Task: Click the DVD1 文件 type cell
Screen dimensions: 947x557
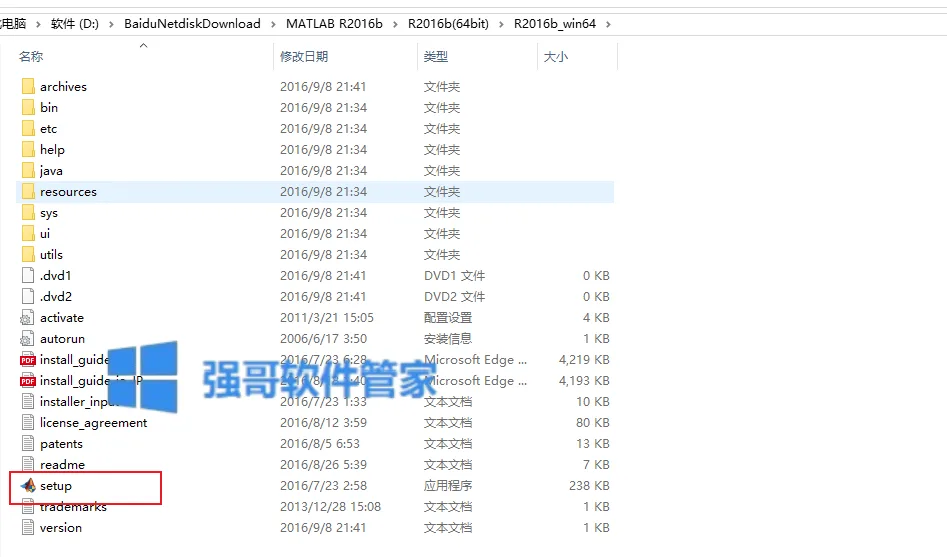Action: pyautogui.click(x=454, y=275)
